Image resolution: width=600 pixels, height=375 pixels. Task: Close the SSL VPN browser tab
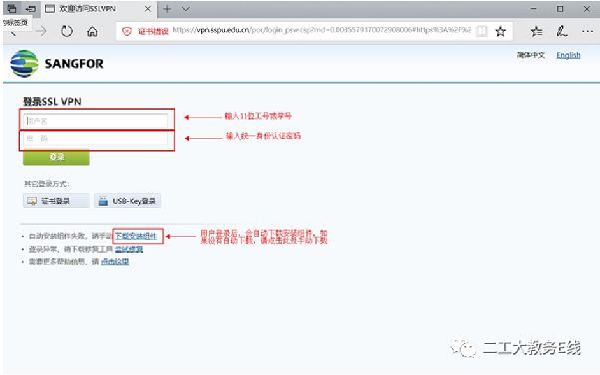(x=148, y=9)
